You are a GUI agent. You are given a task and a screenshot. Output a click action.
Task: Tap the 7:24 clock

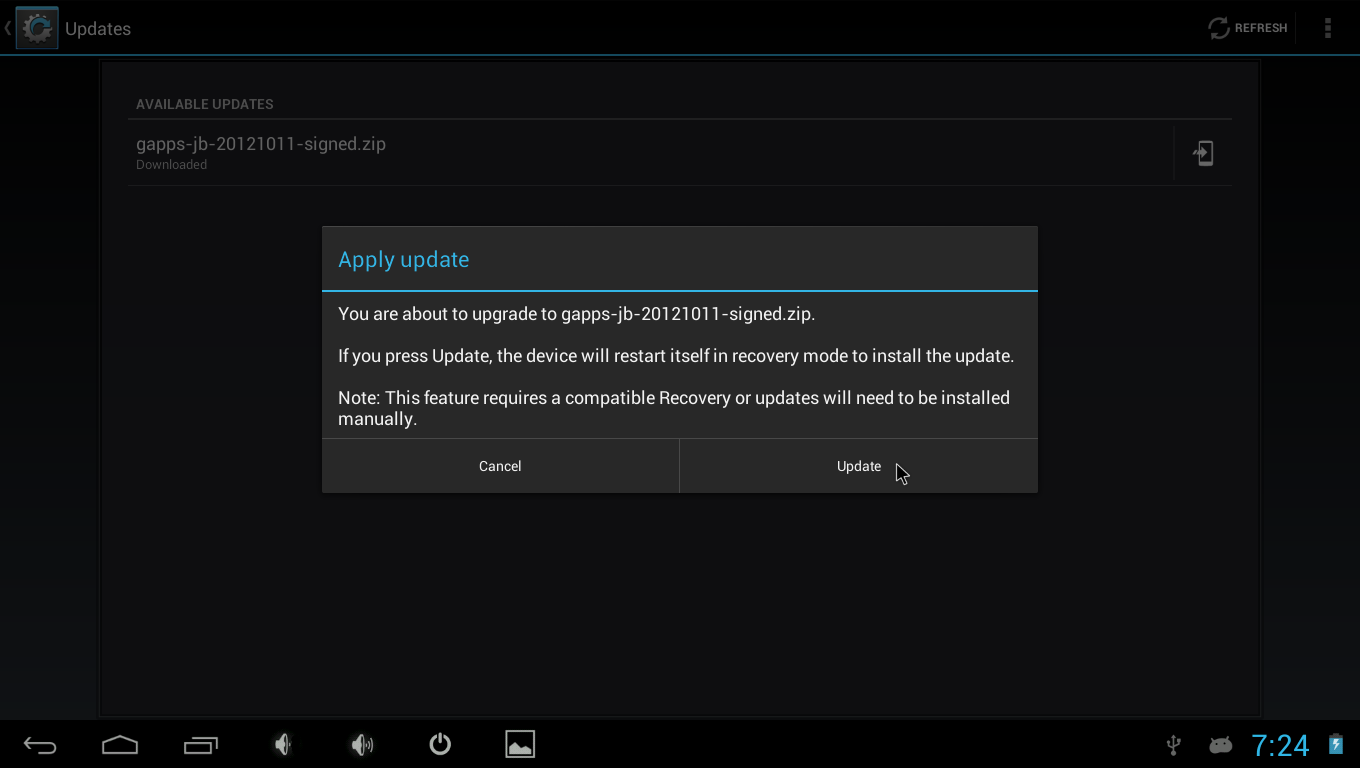coord(1280,745)
